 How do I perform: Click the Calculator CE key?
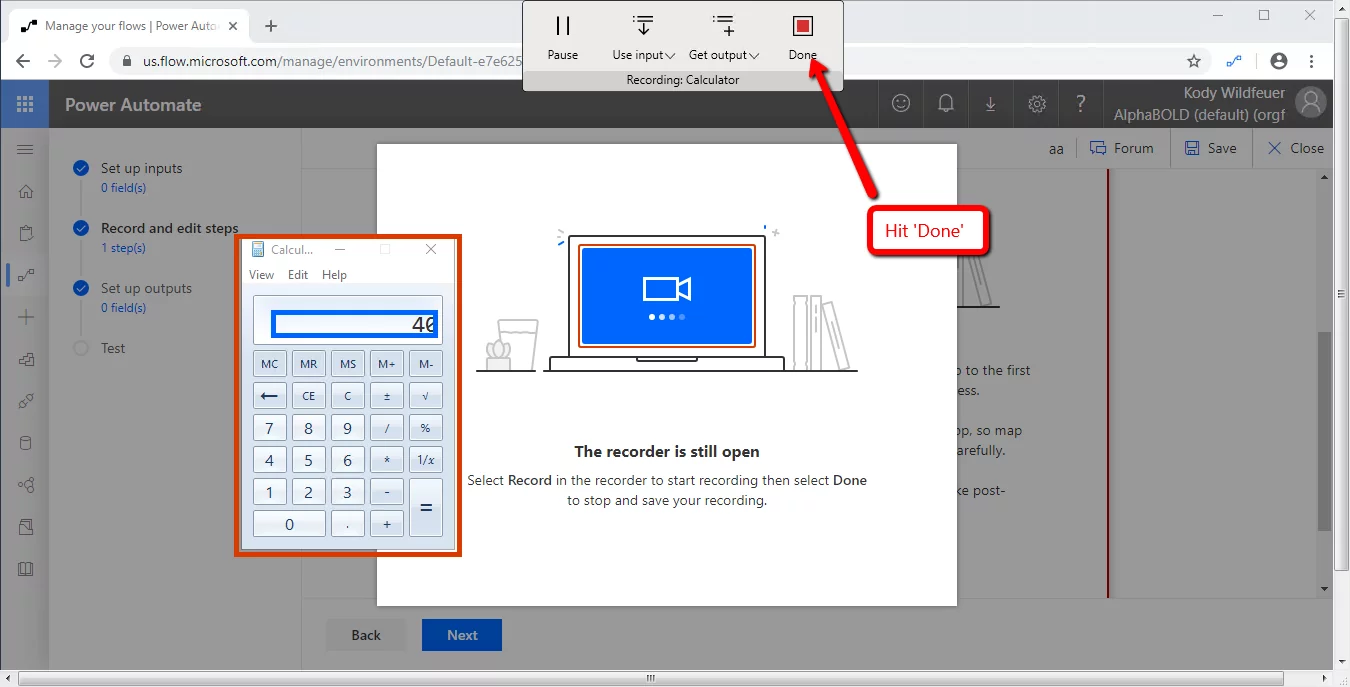[x=308, y=396]
